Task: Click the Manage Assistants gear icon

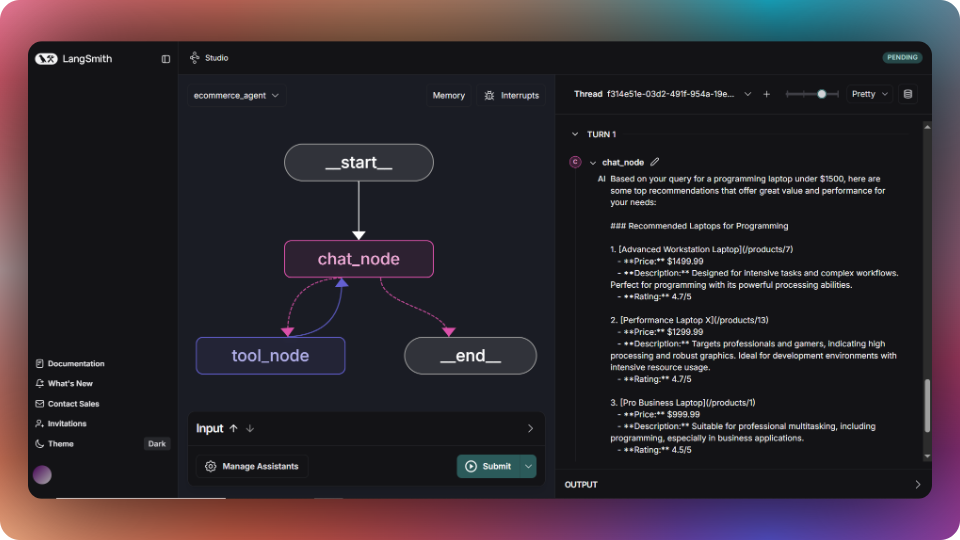Action: (211, 467)
